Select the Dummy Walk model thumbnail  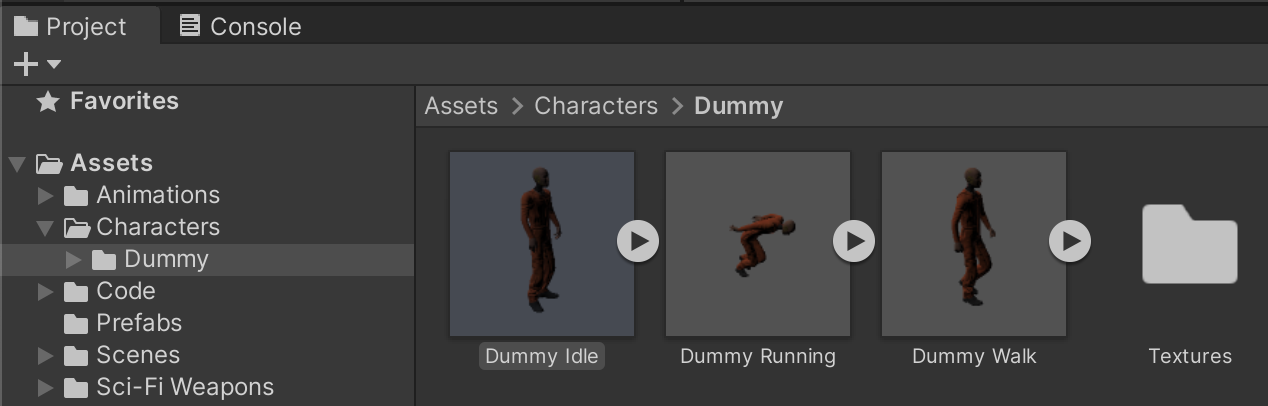coord(973,243)
